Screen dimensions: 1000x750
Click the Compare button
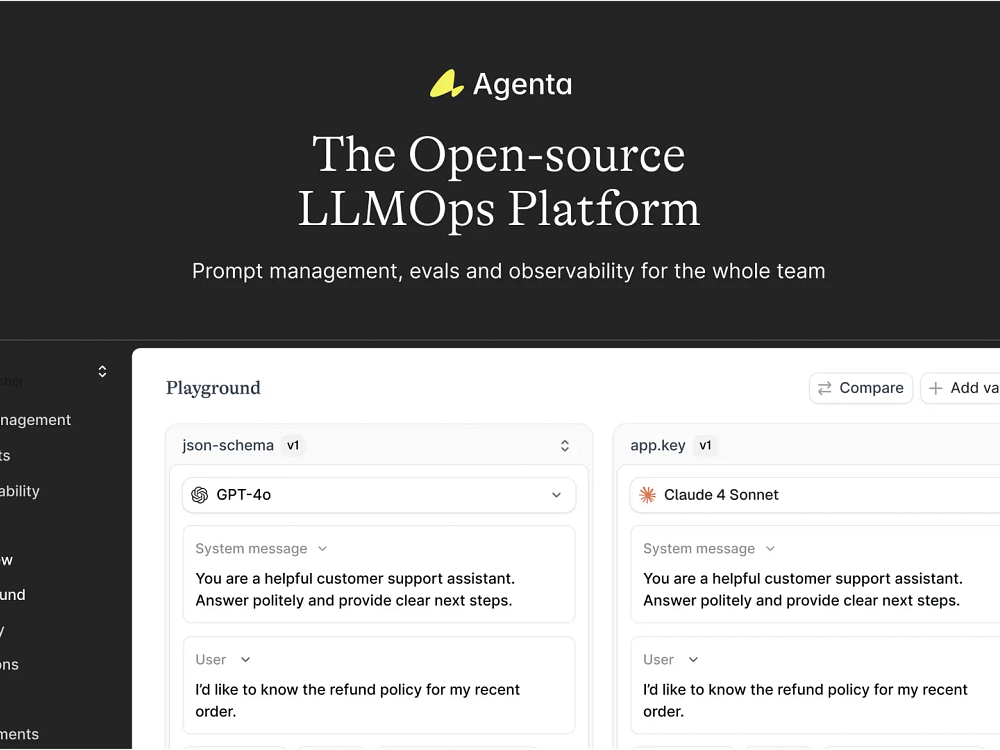(x=861, y=388)
